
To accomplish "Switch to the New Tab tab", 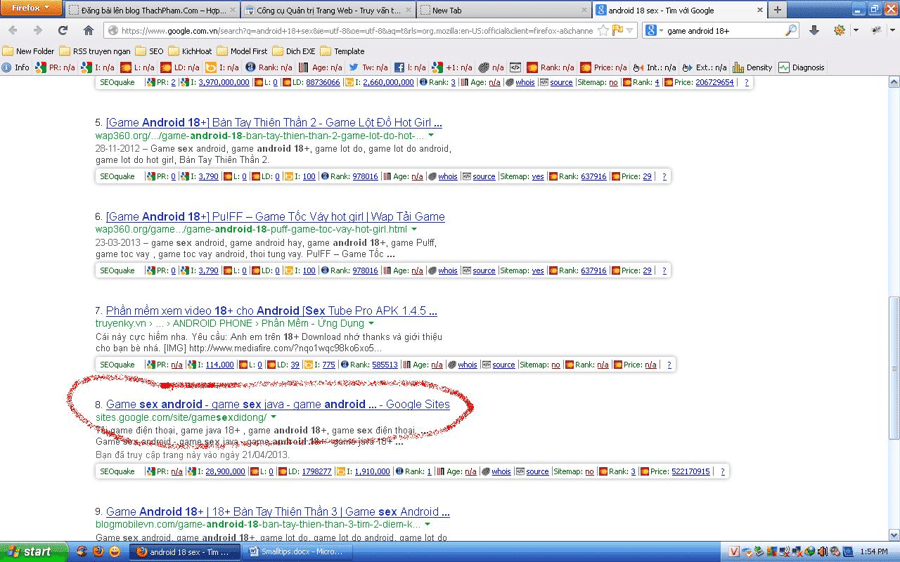I will pos(503,10).
